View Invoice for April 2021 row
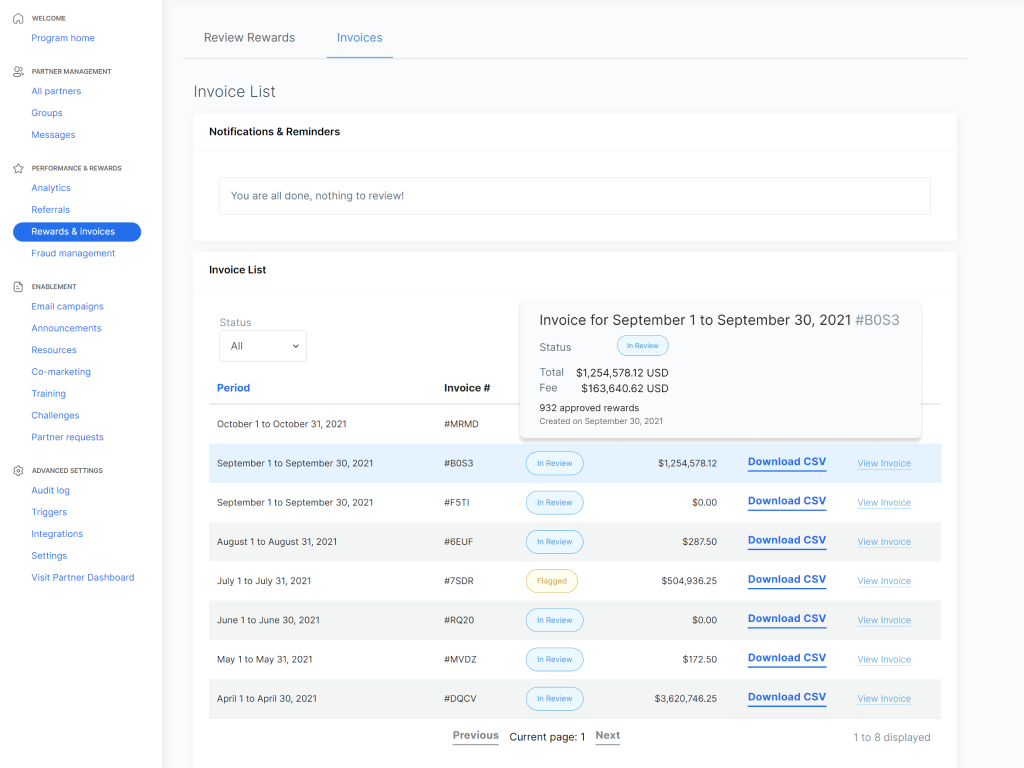 click(884, 699)
